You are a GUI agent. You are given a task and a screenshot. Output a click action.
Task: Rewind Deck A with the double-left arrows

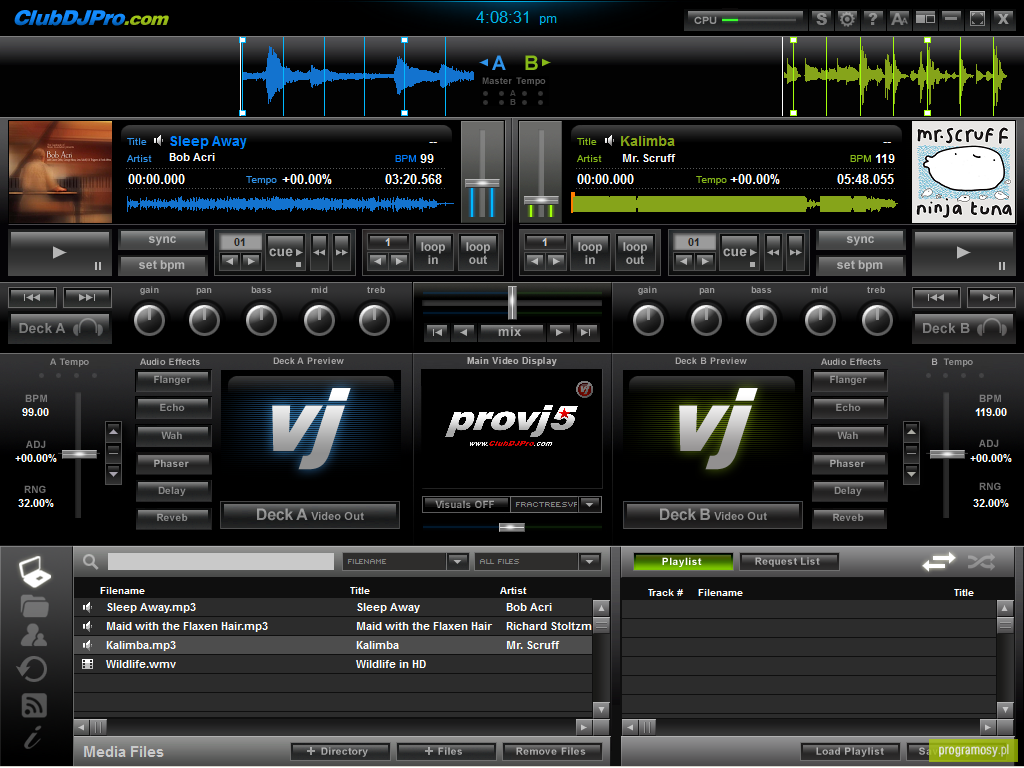(319, 252)
